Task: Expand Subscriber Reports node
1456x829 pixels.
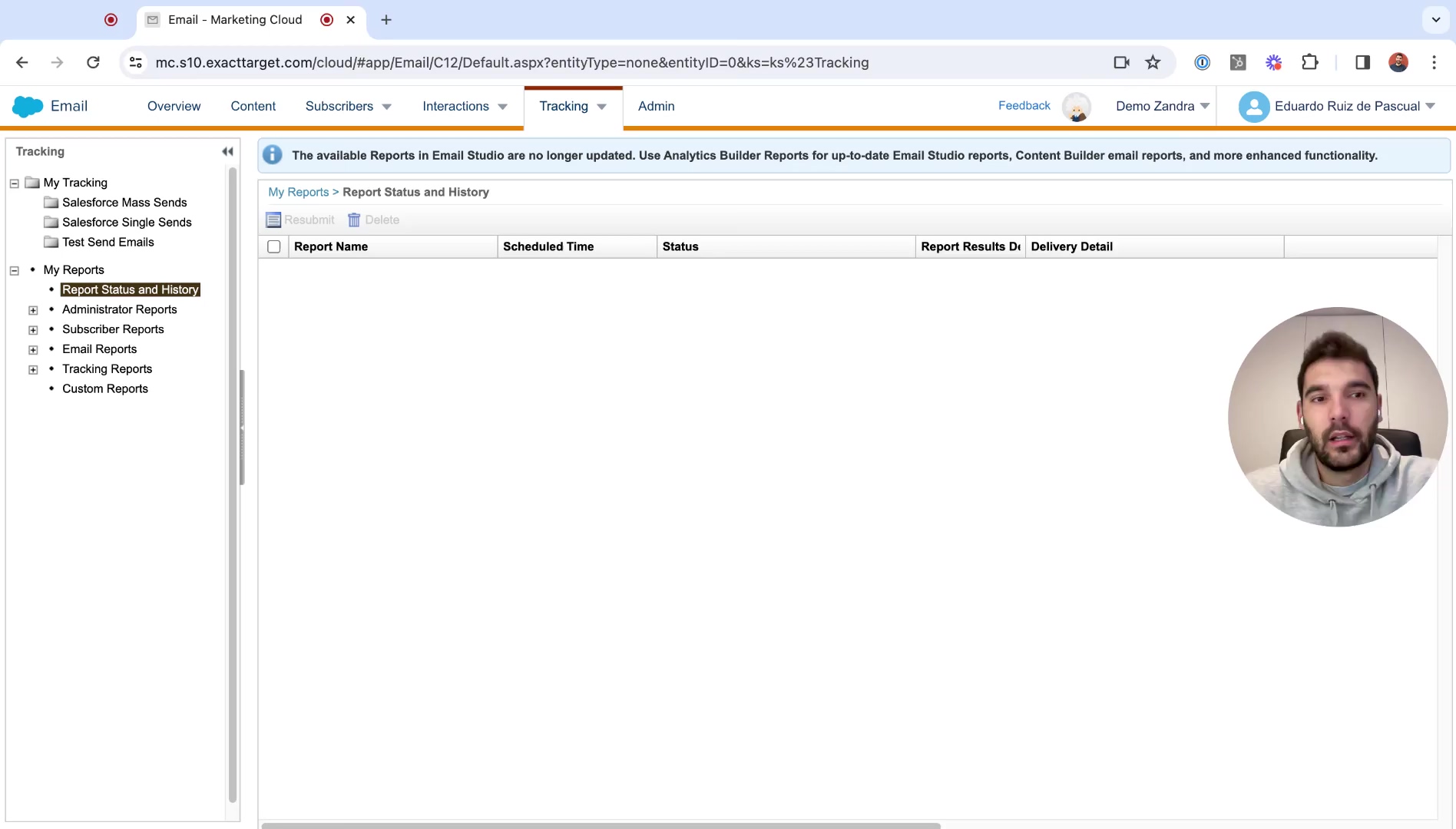Action: click(33, 331)
